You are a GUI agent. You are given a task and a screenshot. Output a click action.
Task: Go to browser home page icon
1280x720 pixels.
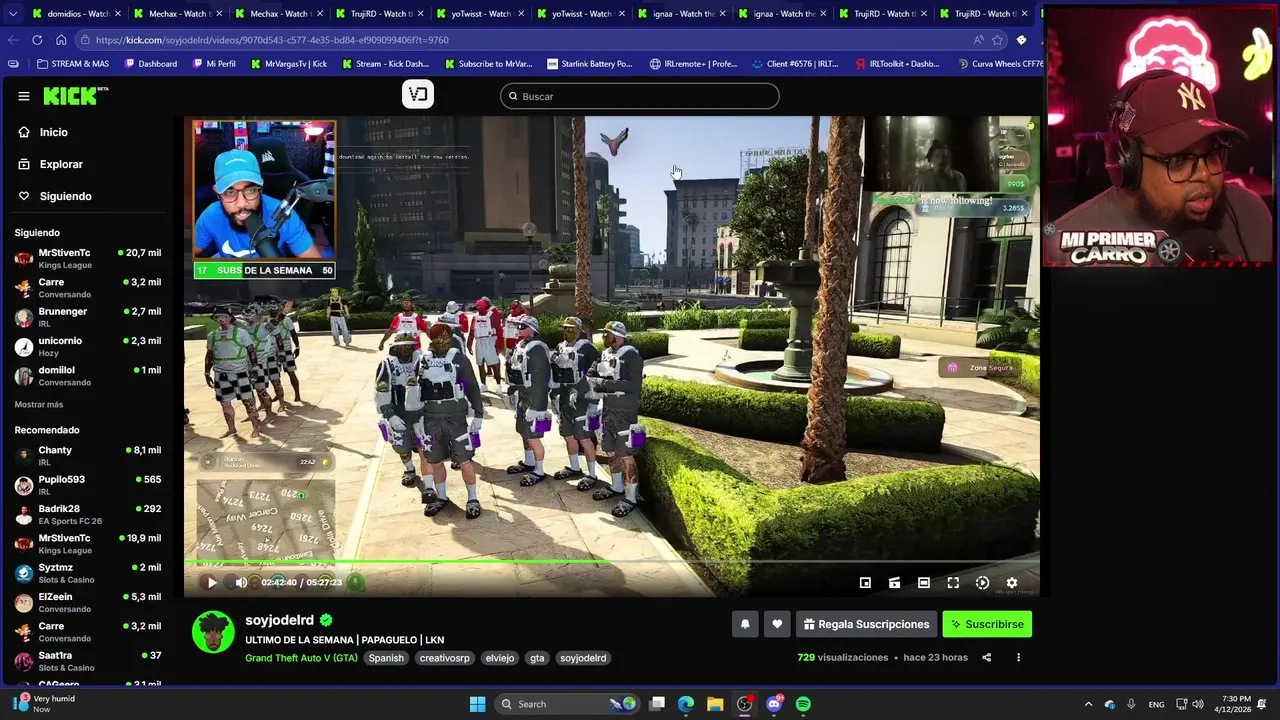click(x=61, y=40)
